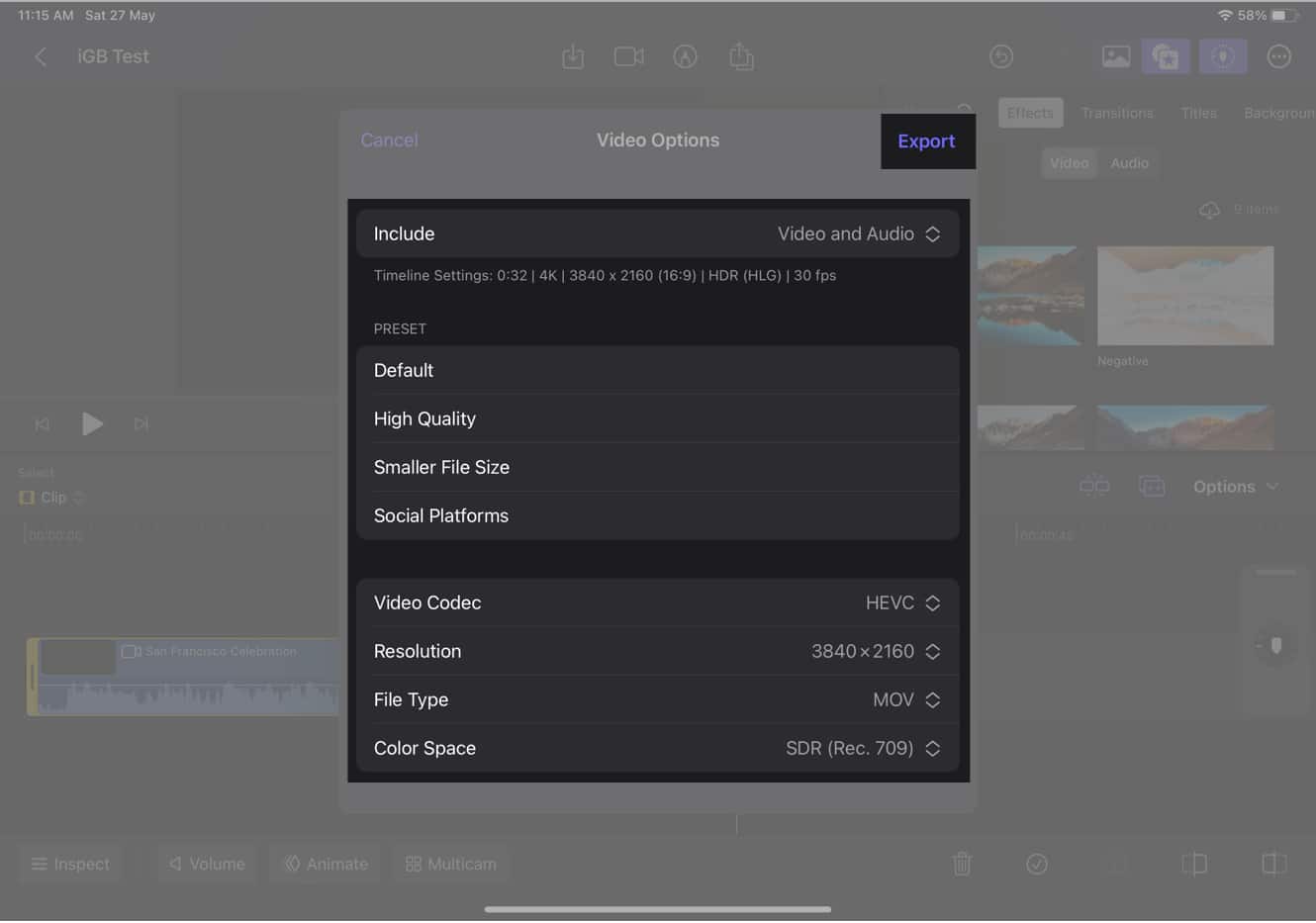Tap the snapping icon beside Options
This screenshot has height=923, width=1316.
pos(1094,486)
